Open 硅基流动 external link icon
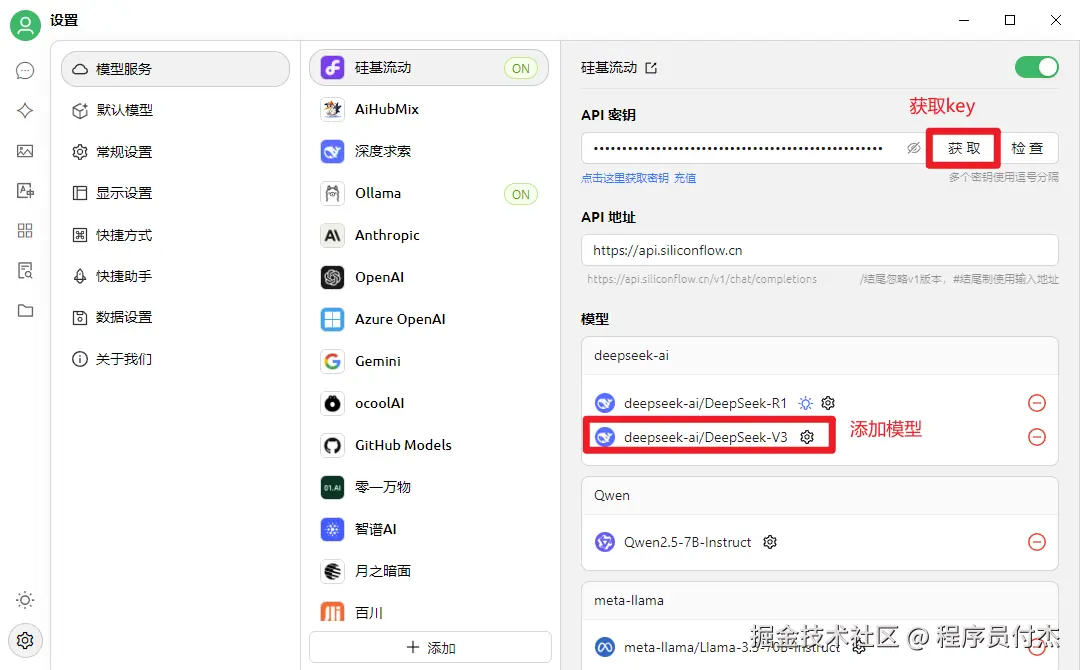This screenshot has width=1080, height=670. click(x=651, y=68)
